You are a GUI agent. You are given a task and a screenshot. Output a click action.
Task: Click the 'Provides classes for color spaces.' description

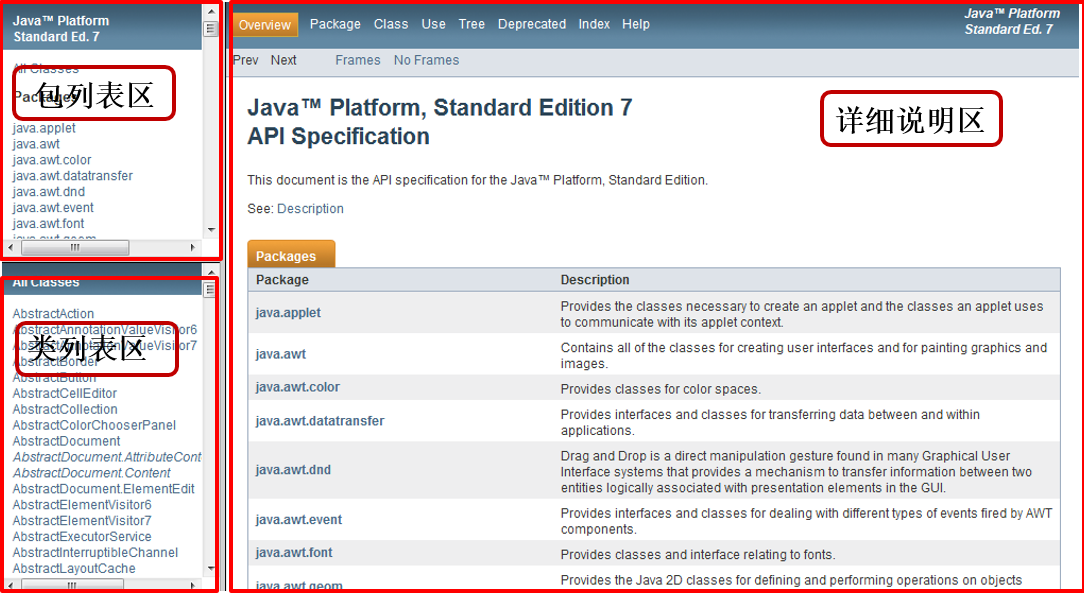pyautogui.click(x=660, y=389)
